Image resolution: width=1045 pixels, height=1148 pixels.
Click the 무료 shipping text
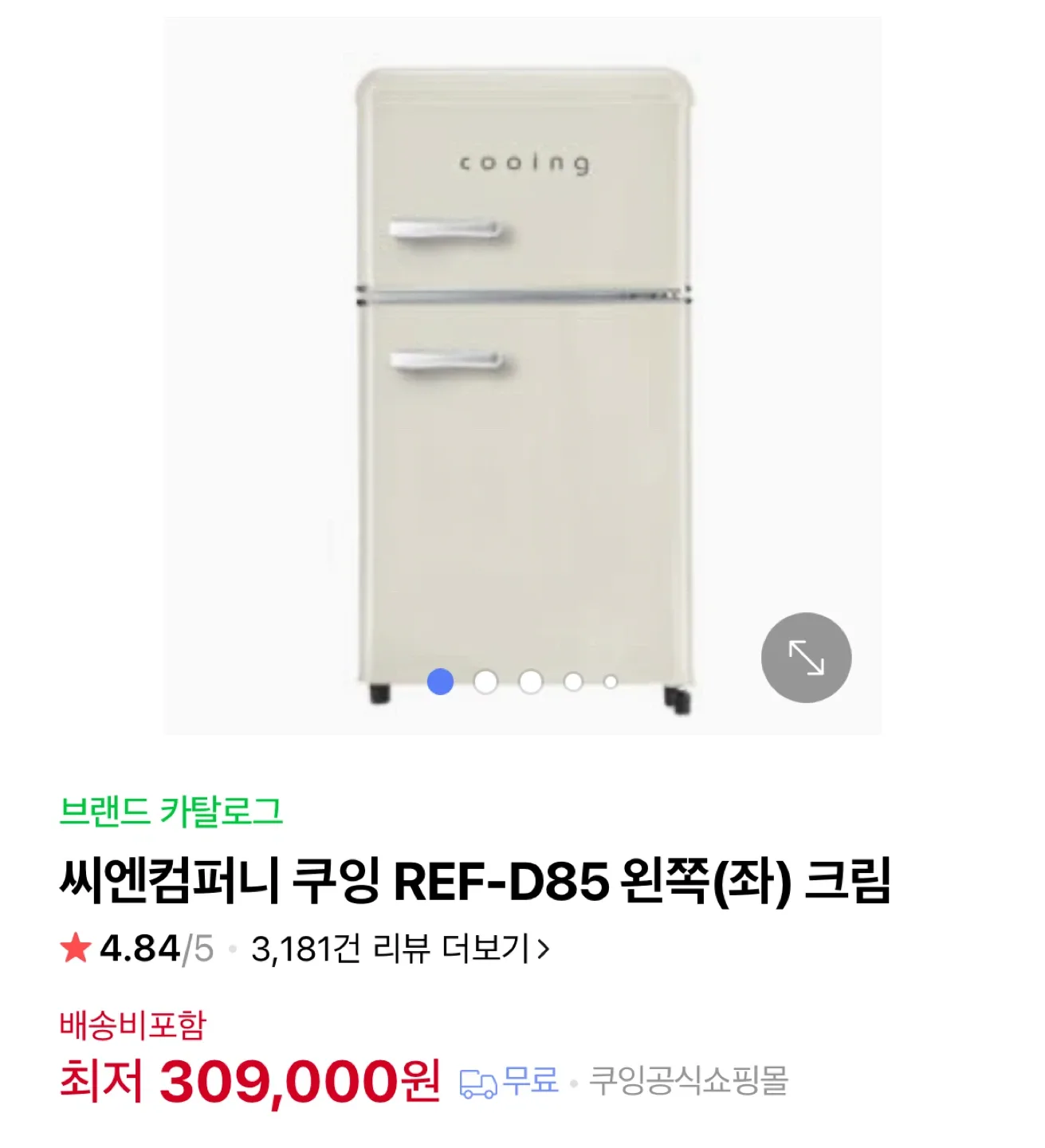[x=531, y=1081]
